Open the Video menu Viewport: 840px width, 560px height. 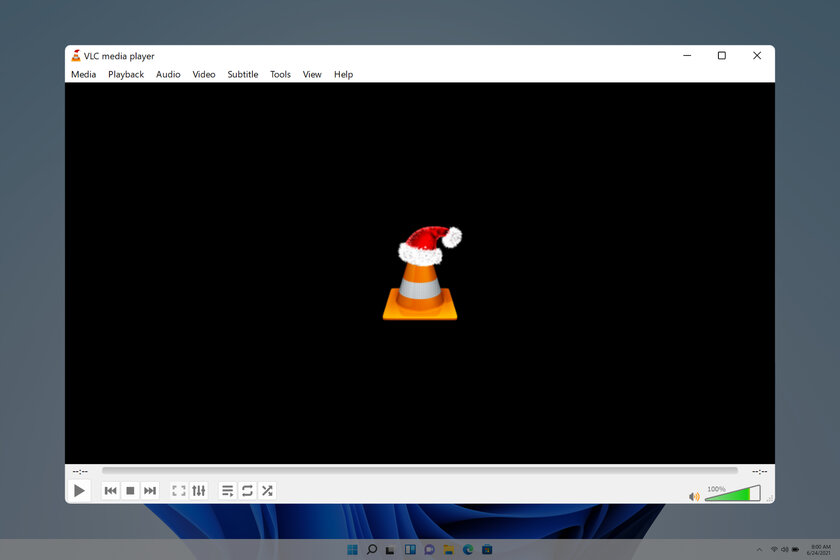coord(204,74)
